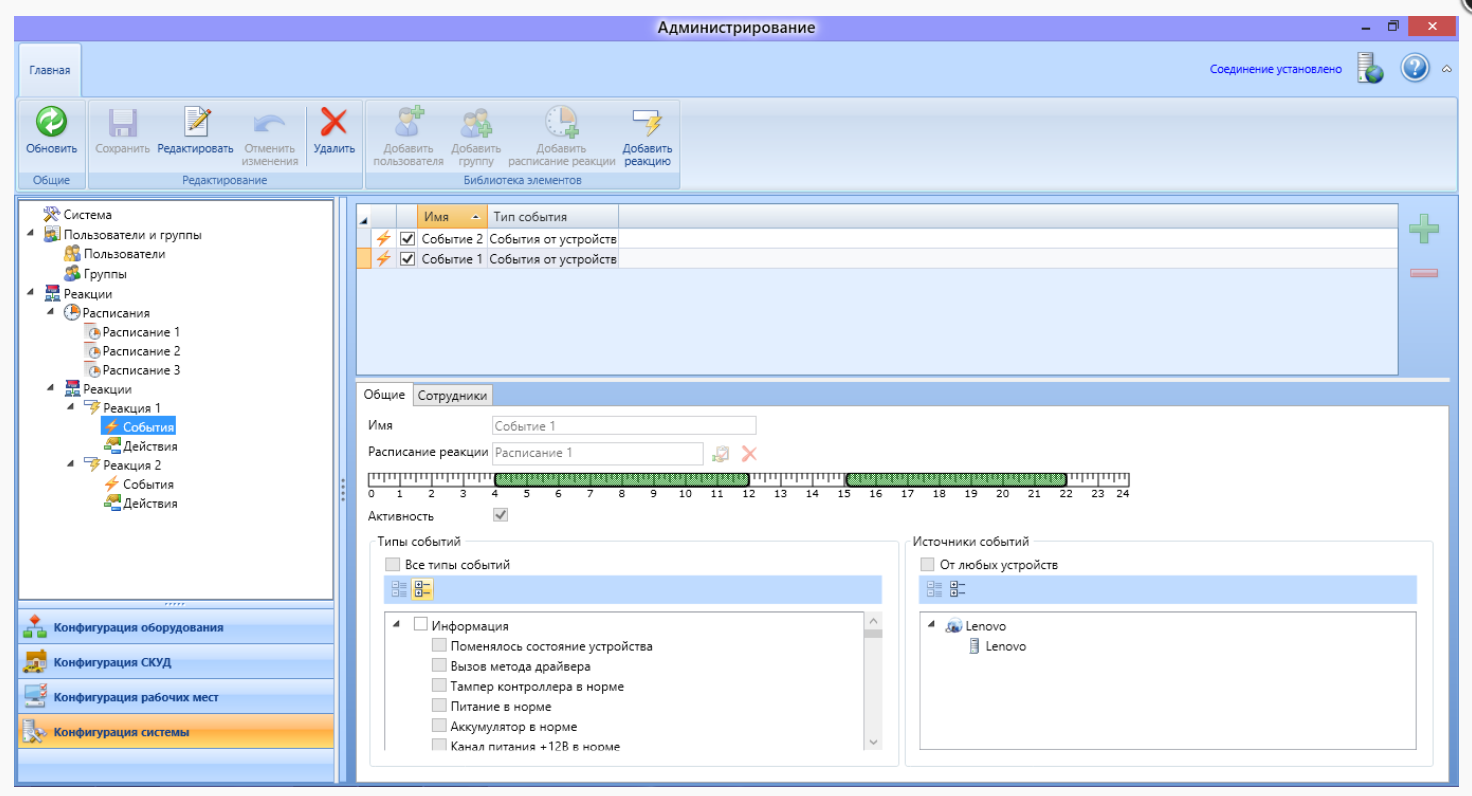Select Расписание 3 in the tree
This screenshot has width=1472, height=796.
141,370
